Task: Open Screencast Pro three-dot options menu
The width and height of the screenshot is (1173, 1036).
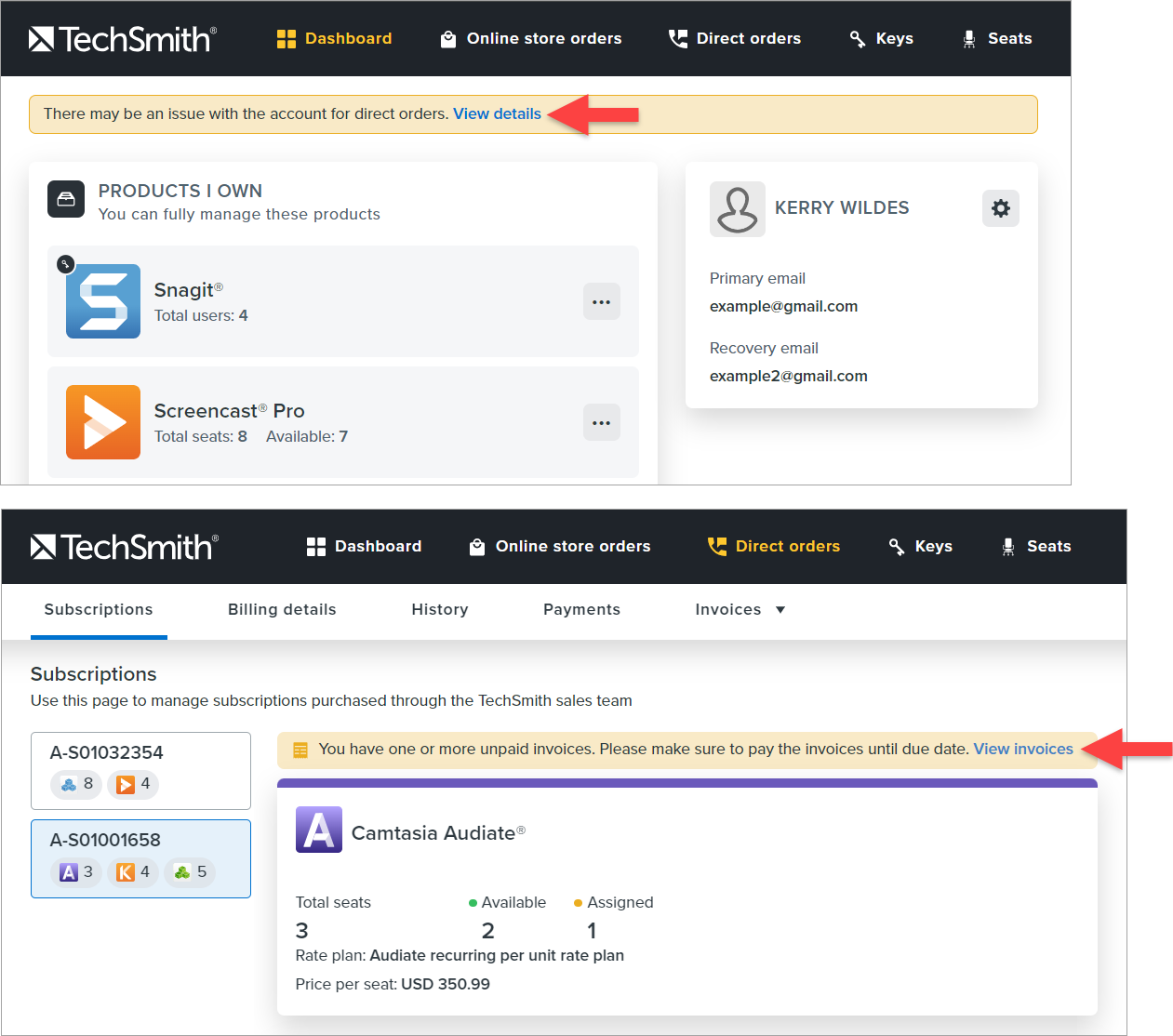Action: (x=601, y=422)
